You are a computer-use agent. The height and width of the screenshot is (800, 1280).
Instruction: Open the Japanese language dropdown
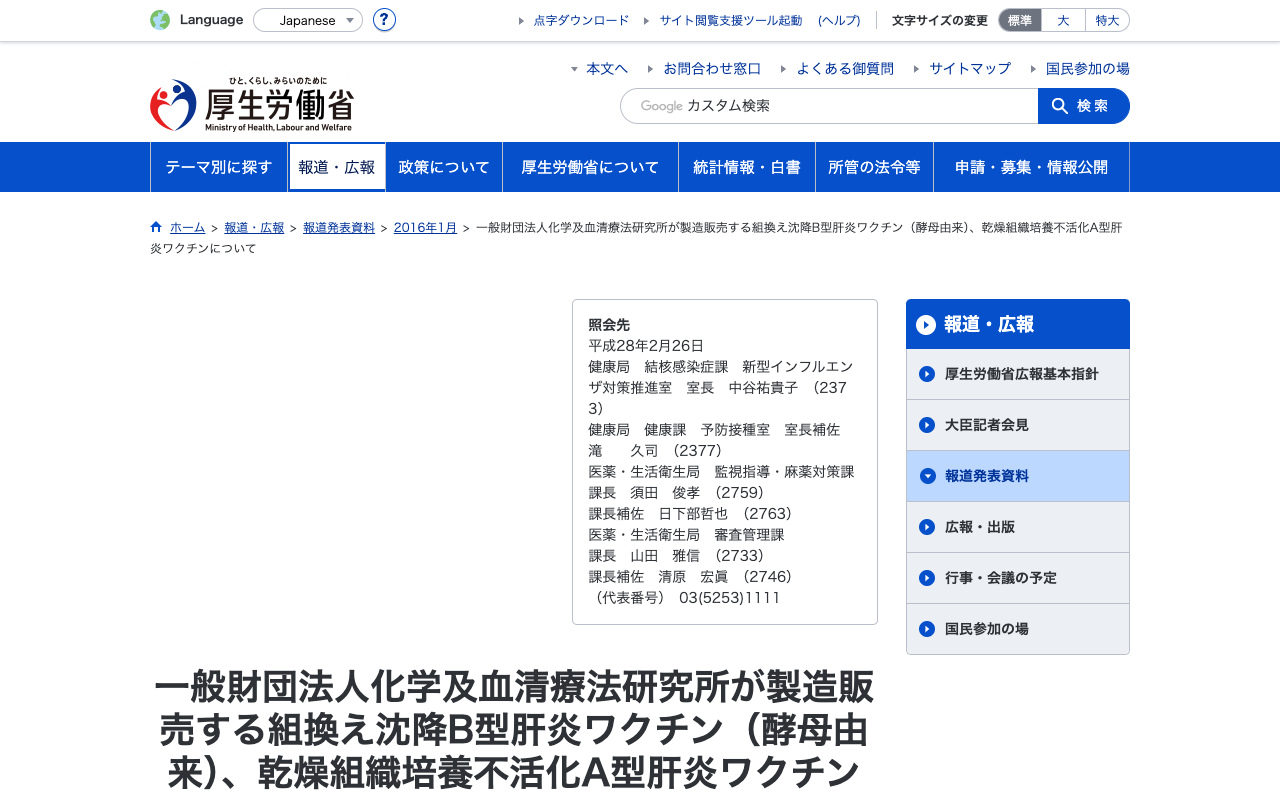tap(308, 20)
